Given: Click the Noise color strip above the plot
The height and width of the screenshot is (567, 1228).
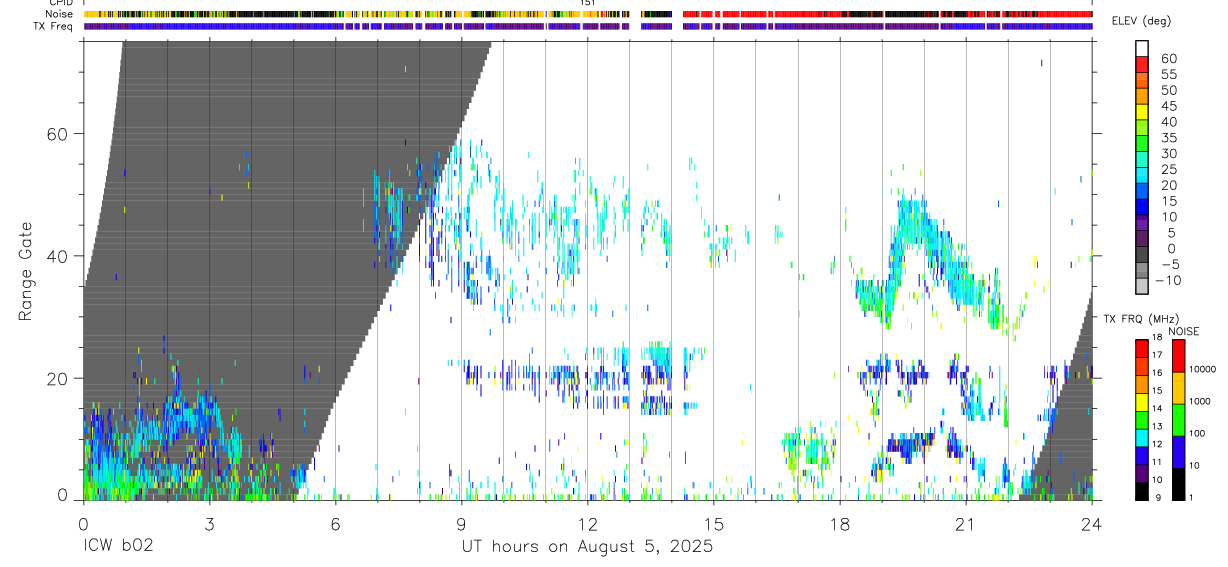Looking at the screenshot, I should tap(587, 14).
